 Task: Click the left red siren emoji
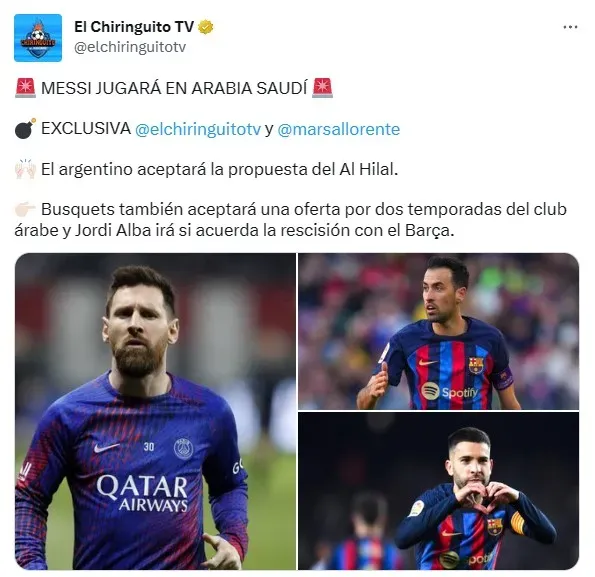(25, 88)
